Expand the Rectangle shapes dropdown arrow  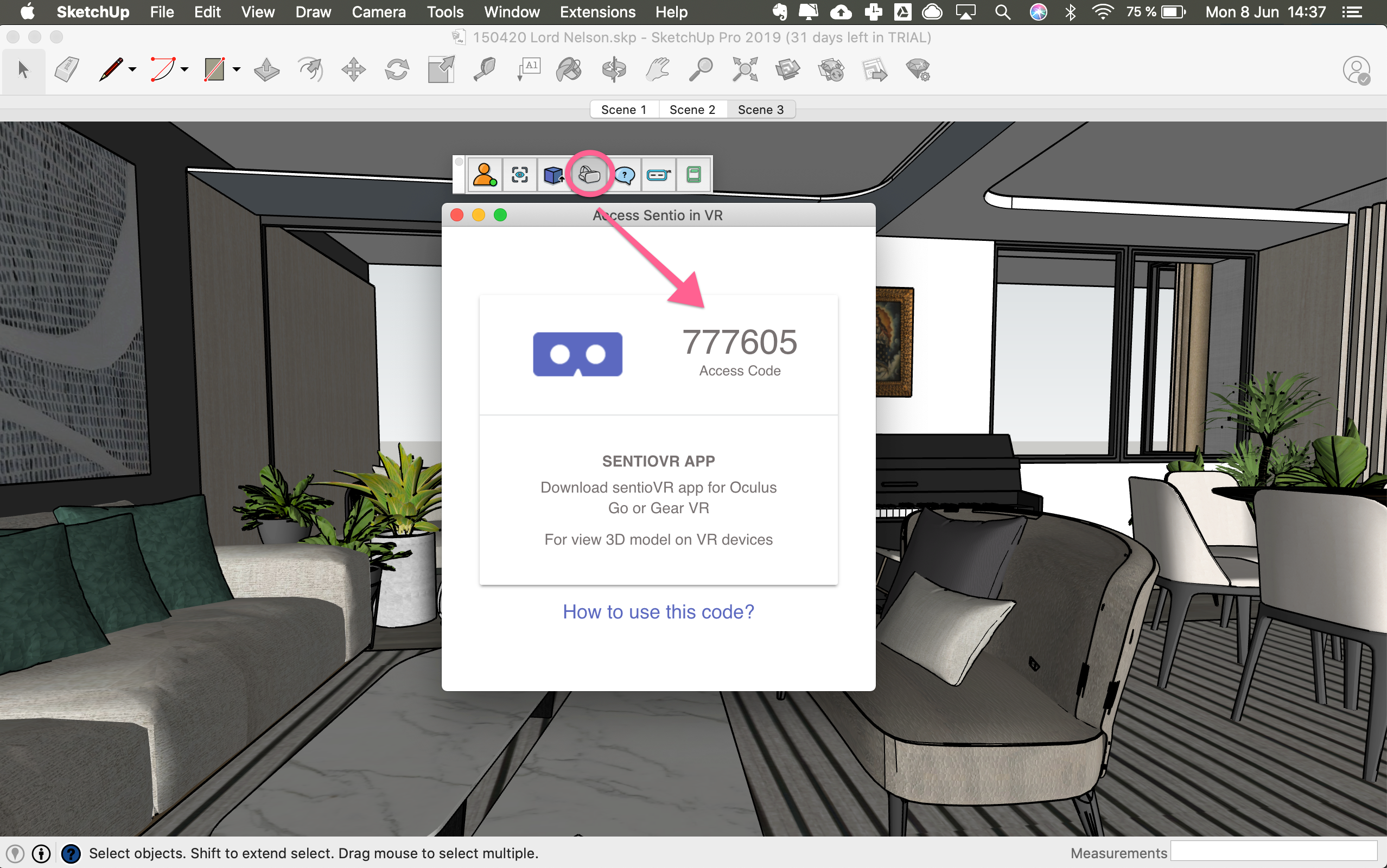[x=237, y=70]
